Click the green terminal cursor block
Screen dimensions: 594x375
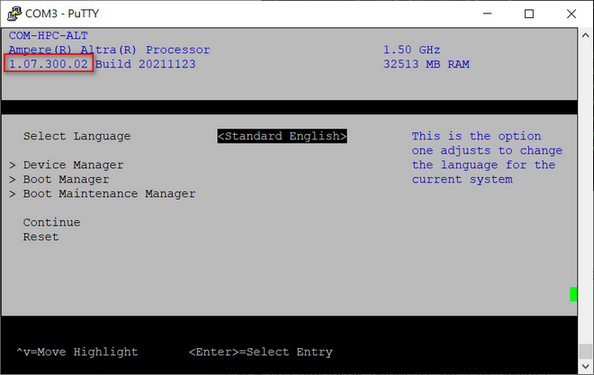tap(574, 294)
